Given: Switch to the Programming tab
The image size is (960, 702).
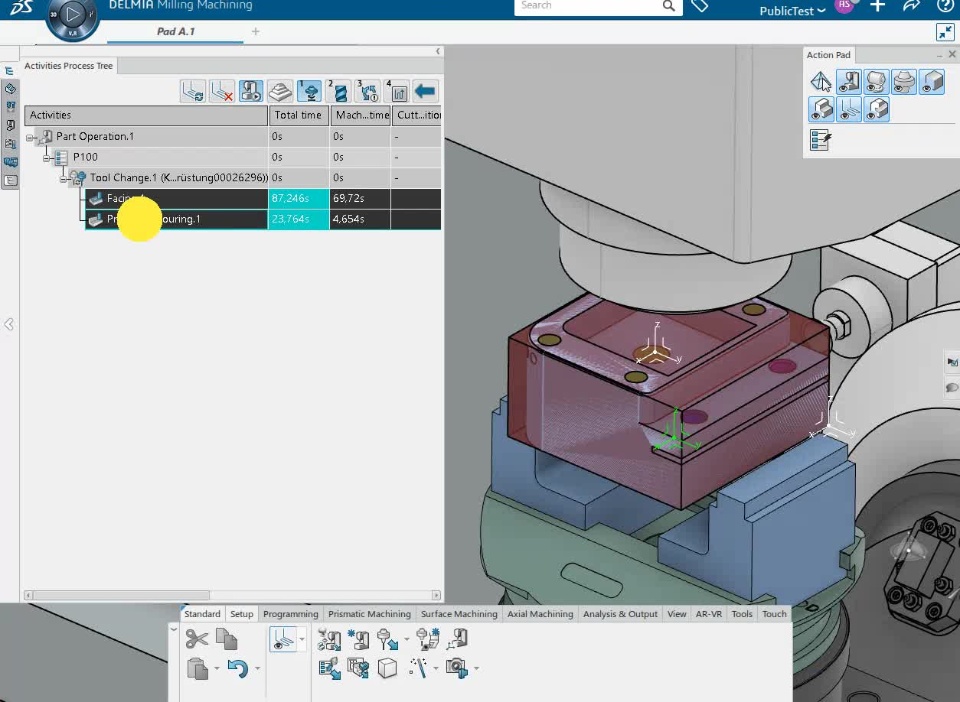Looking at the screenshot, I should coord(291,614).
